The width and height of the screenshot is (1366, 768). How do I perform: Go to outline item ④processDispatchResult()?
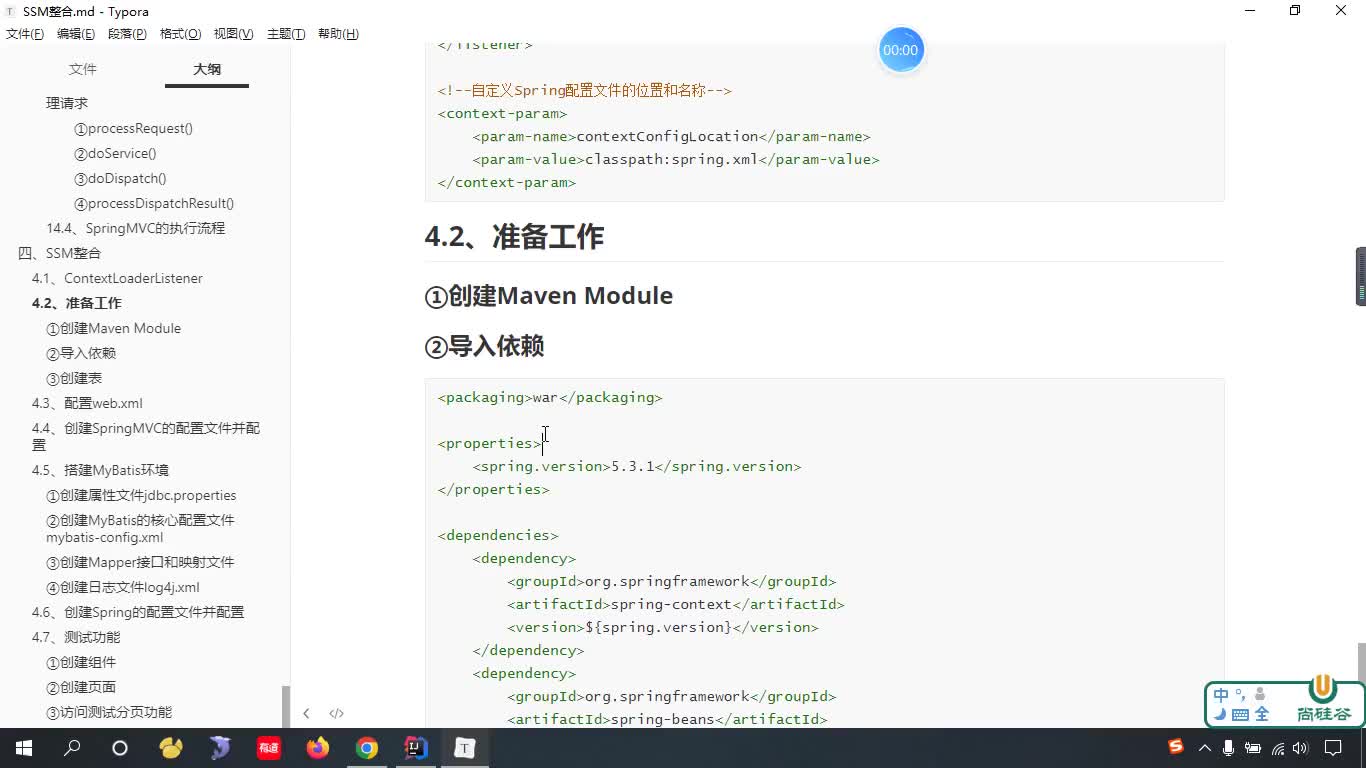point(154,203)
